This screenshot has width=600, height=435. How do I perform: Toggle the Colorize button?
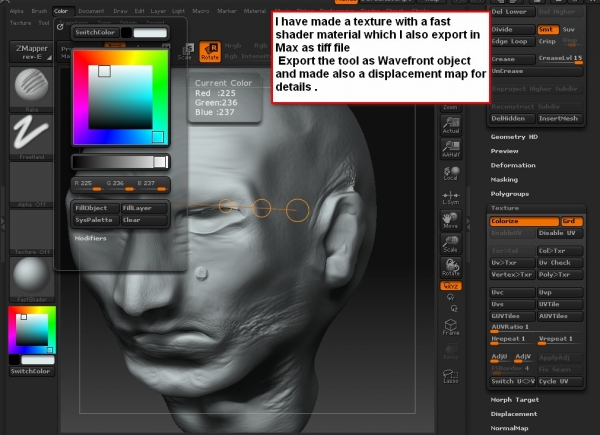524,221
